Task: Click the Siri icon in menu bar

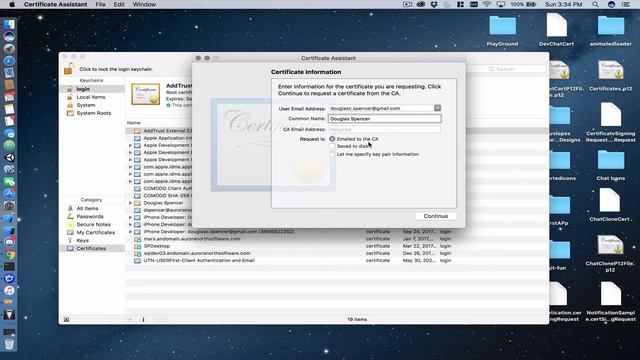Action: [611, 4]
